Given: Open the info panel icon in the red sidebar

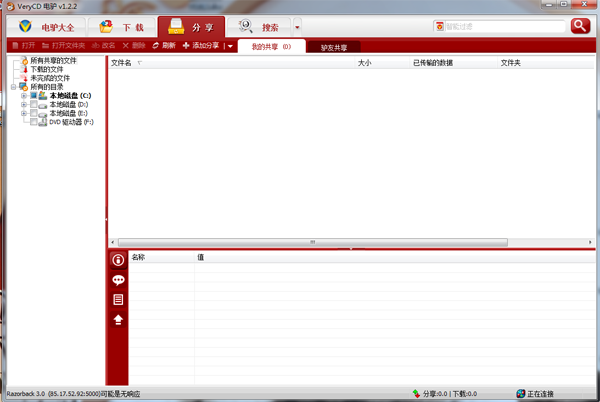Looking at the screenshot, I should [119, 261].
